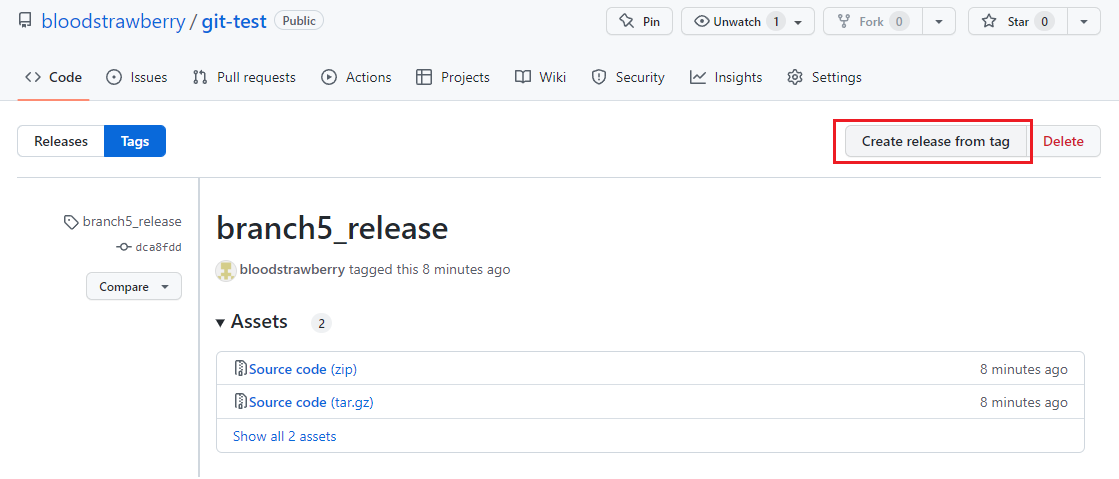This screenshot has width=1119, height=479.
Task: Open the Issues tab
Action: click(136, 77)
